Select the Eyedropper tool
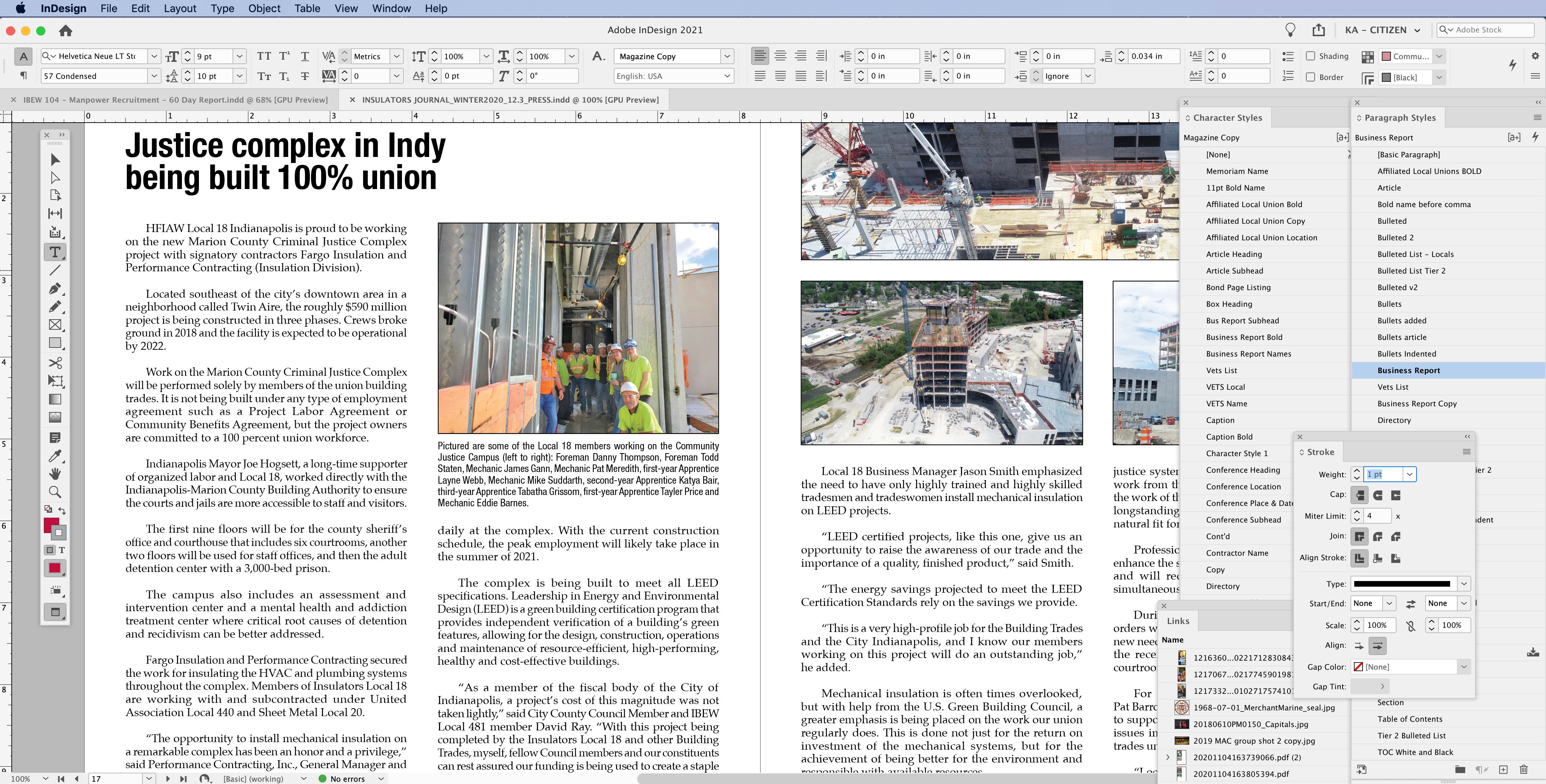Screen dimensions: 1546x784 [55, 456]
